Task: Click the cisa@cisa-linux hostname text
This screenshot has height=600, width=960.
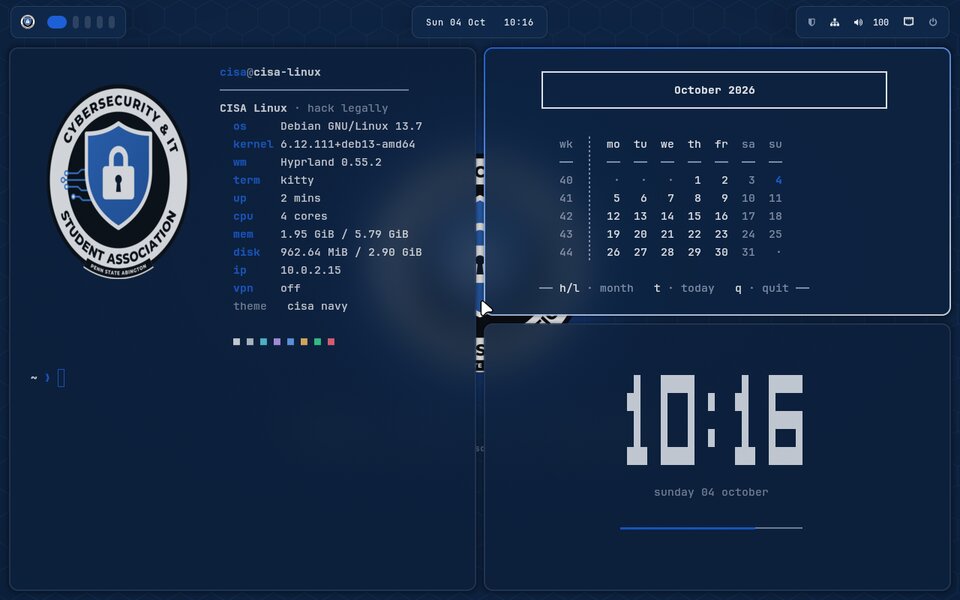Action: [x=270, y=72]
